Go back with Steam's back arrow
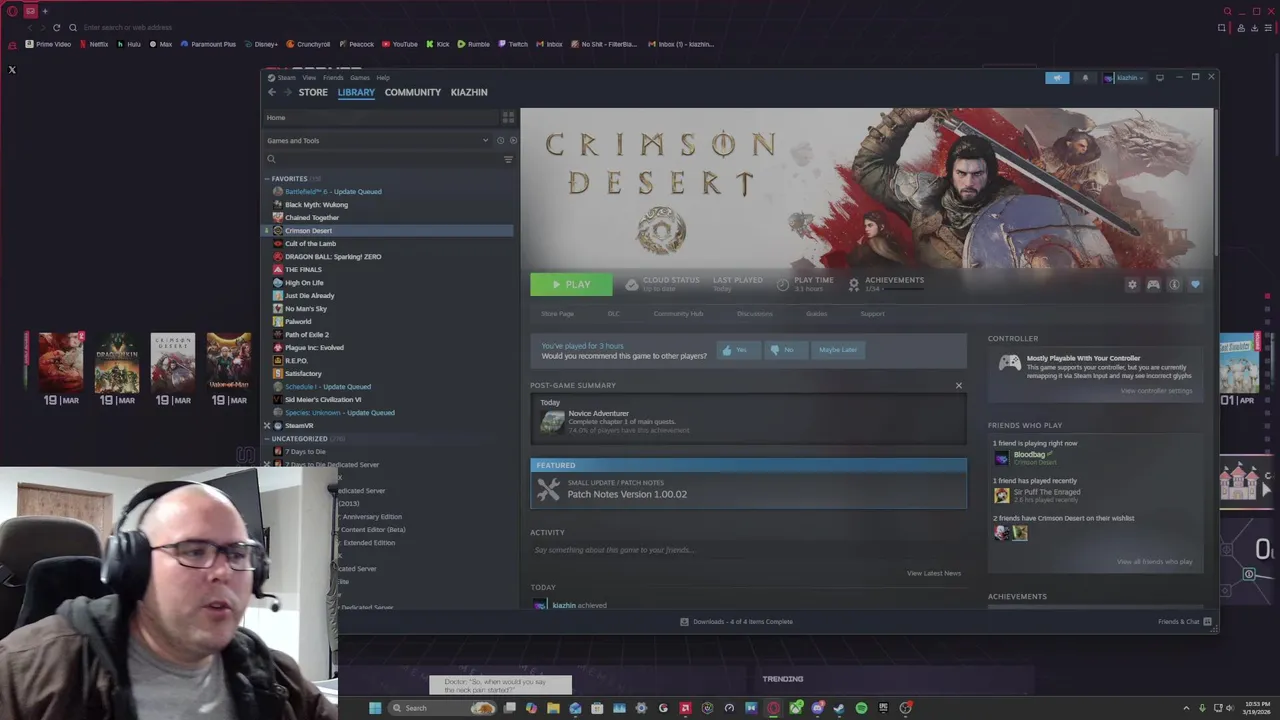 click(272, 92)
